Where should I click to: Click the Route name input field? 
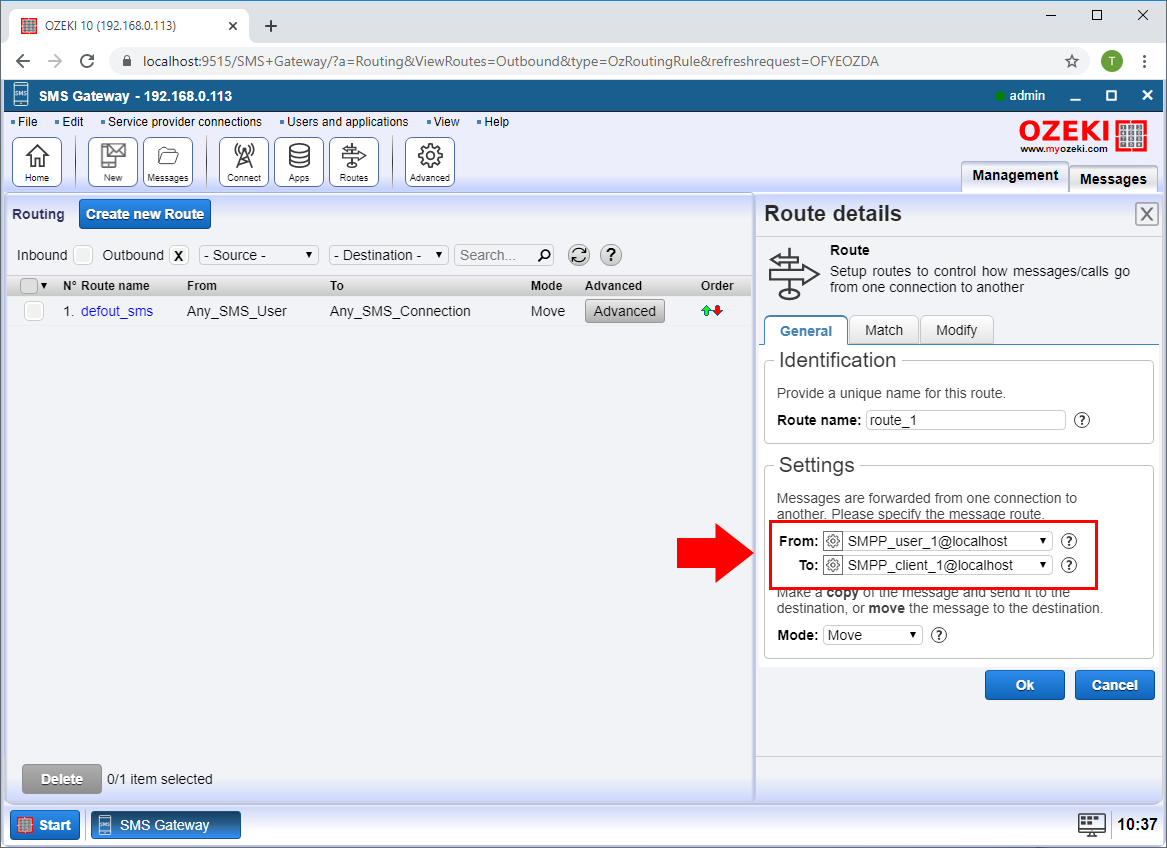tap(965, 420)
